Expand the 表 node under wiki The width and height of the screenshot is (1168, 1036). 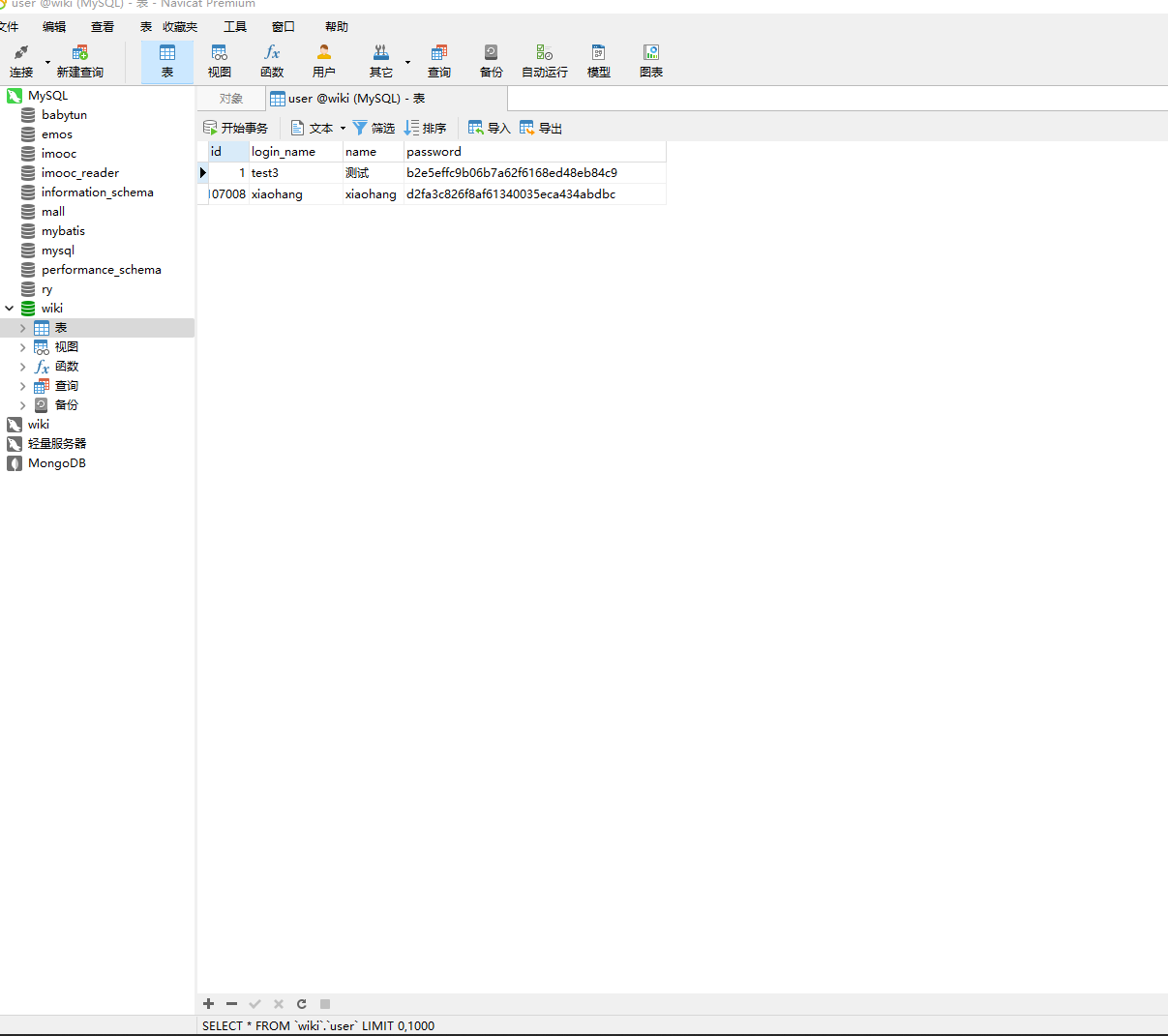pyautogui.click(x=23, y=328)
